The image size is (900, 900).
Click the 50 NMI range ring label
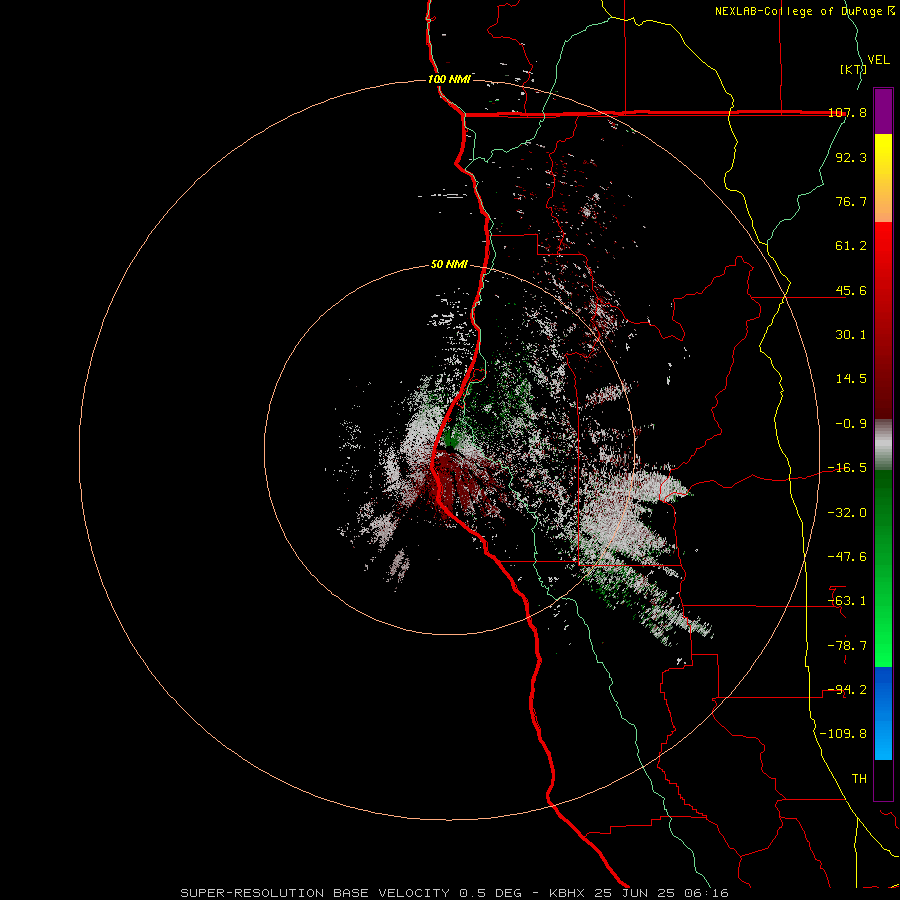click(x=449, y=265)
